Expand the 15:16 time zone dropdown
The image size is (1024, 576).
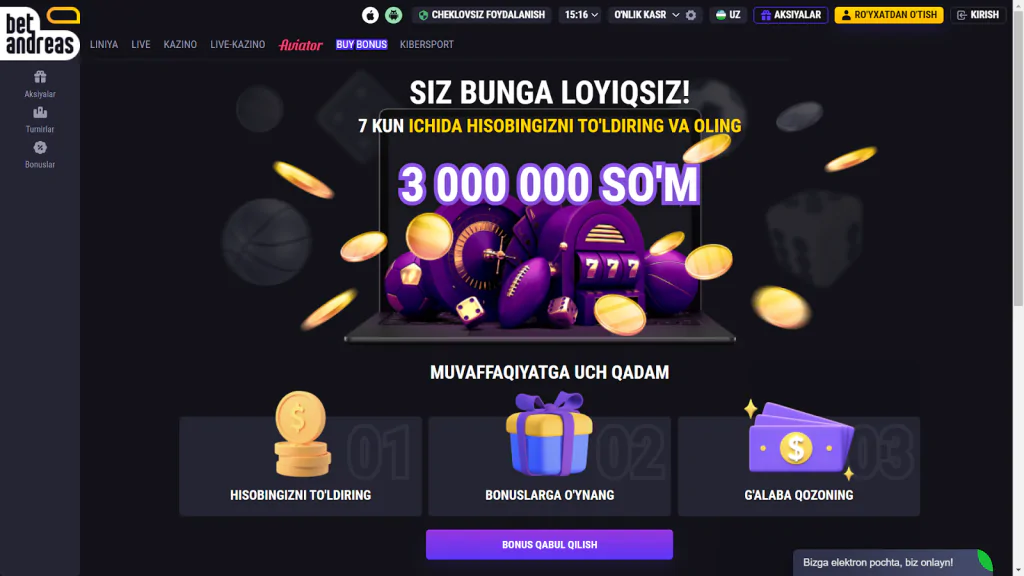tap(581, 15)
